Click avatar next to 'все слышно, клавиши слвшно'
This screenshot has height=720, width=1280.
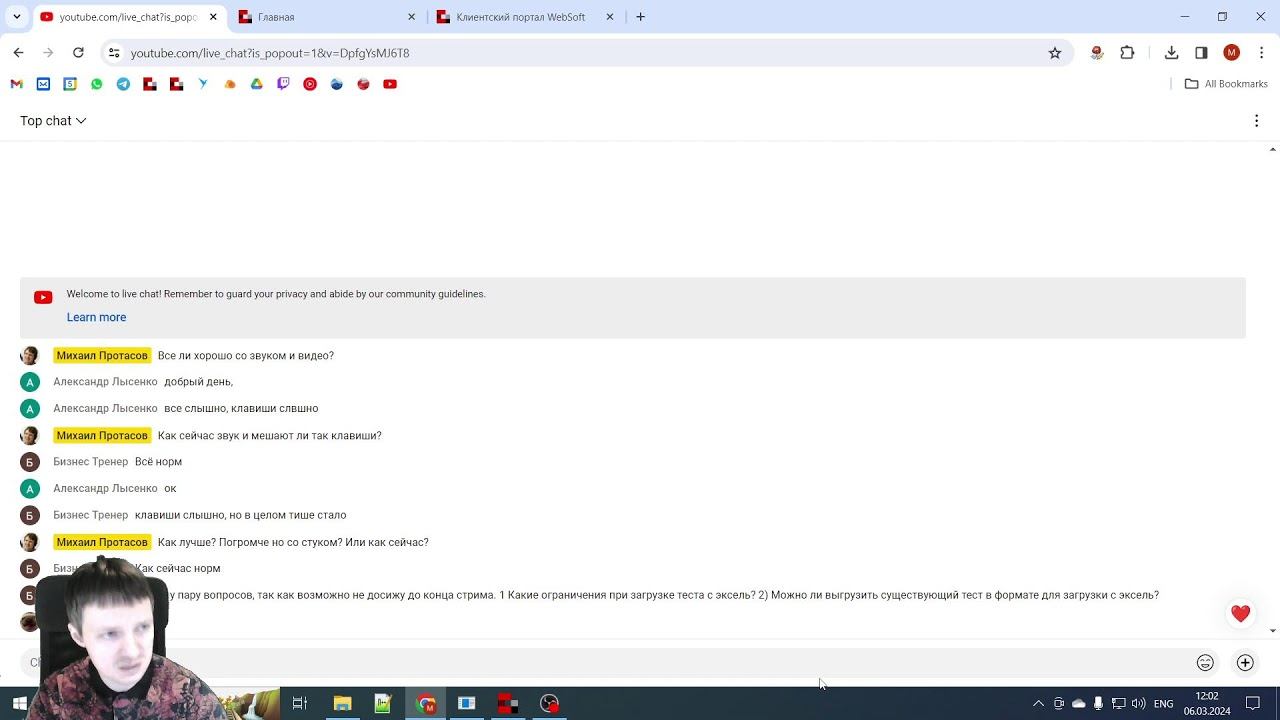[x=30, y=408]
